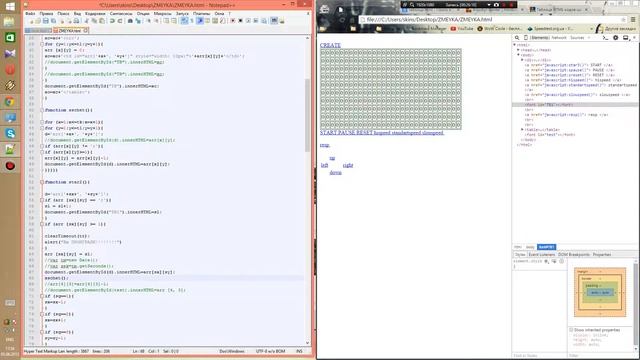Start macro recording with the Record icon

point(232,21)
